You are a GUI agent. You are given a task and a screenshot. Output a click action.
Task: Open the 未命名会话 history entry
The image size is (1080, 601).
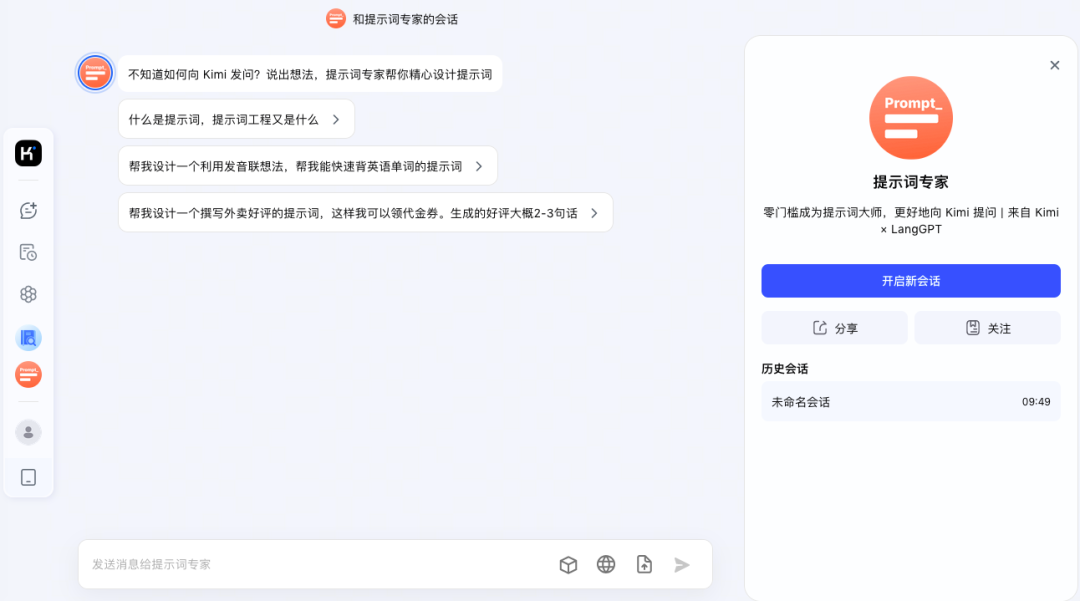coord(910,402)
